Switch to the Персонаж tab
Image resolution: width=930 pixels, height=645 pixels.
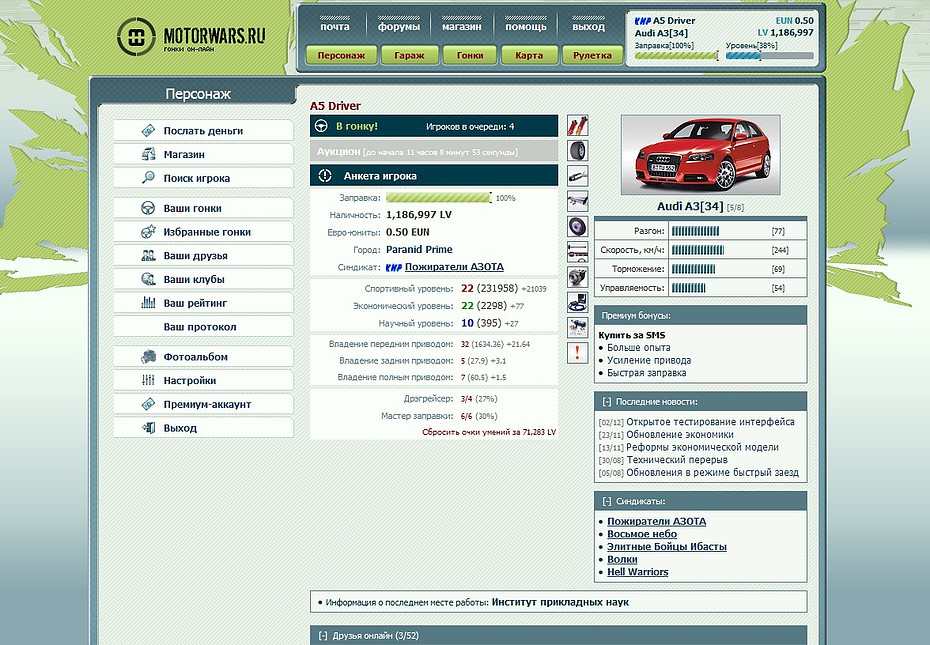[x=341, y=55]
